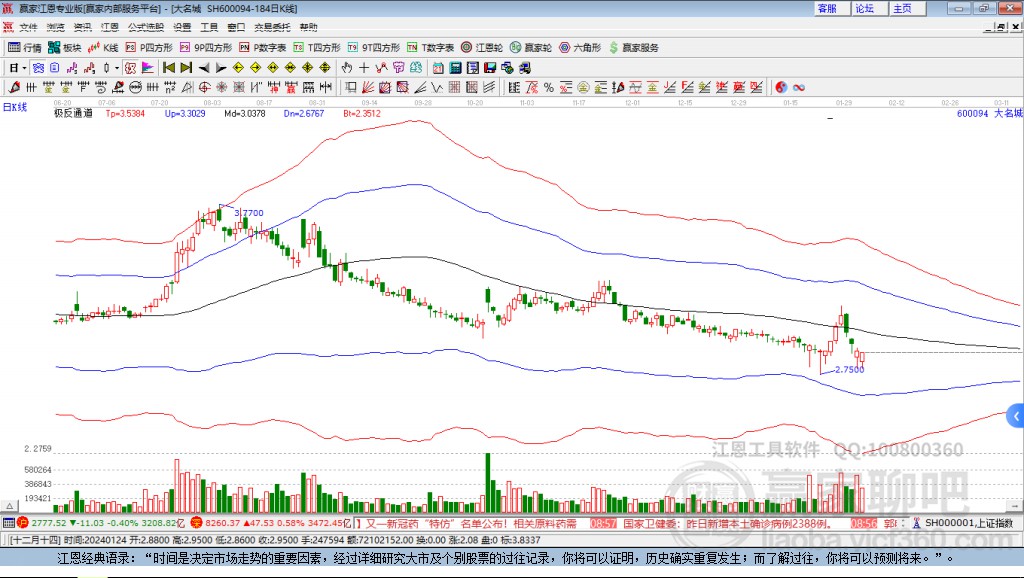1024x578 pixels.
Task: Click the 客服 customer service button
Action: coord(828,8)
